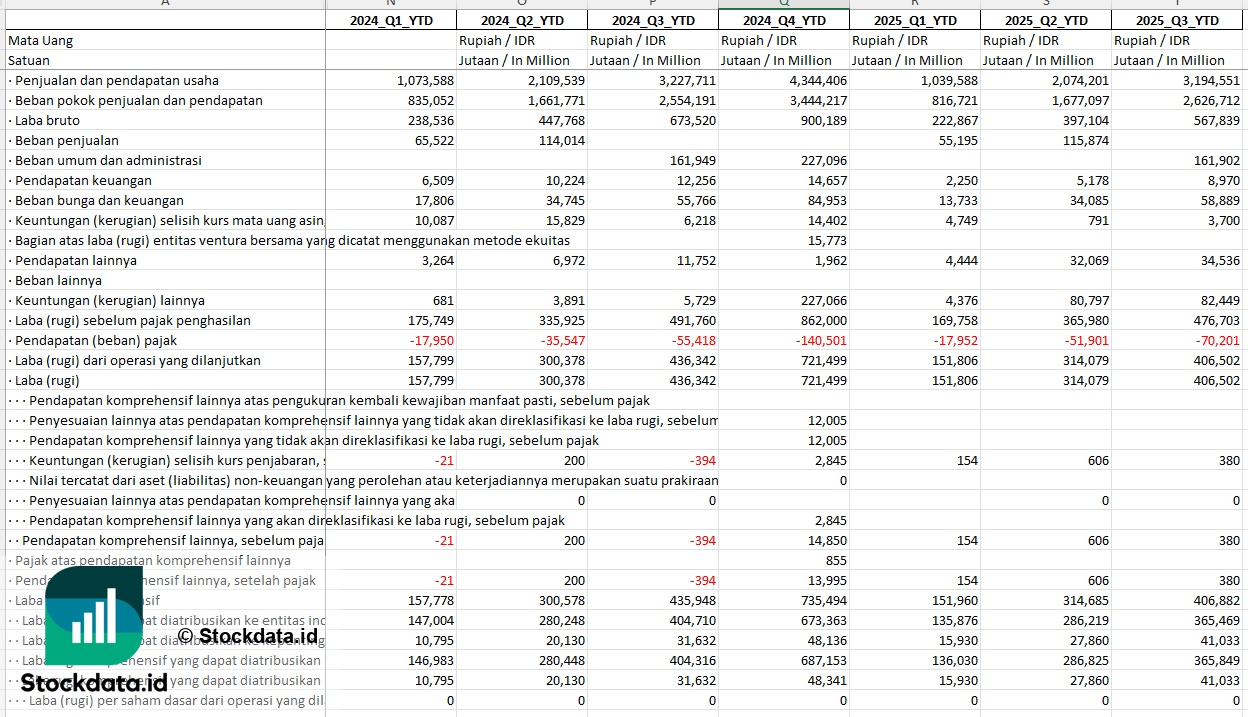Click the Satuan row label
Viewport: 1248px width, 717px height.
(29, 60)
